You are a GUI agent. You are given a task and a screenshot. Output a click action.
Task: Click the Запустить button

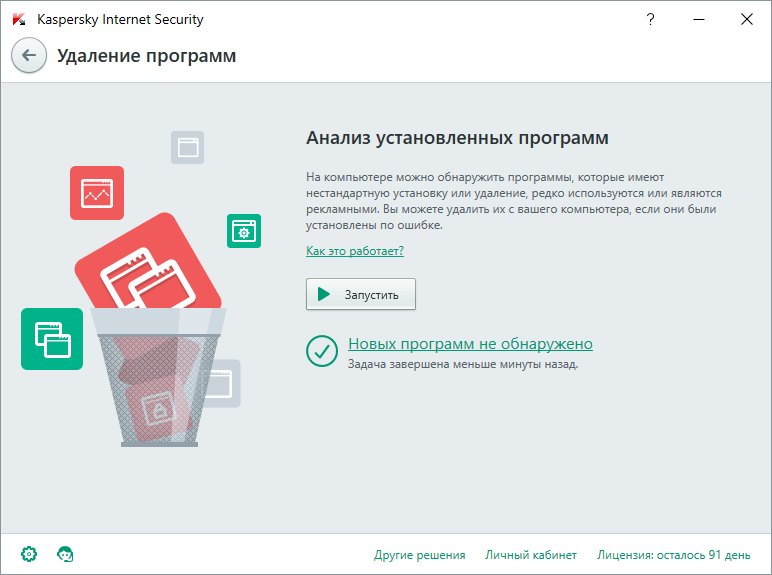(361, 294)
